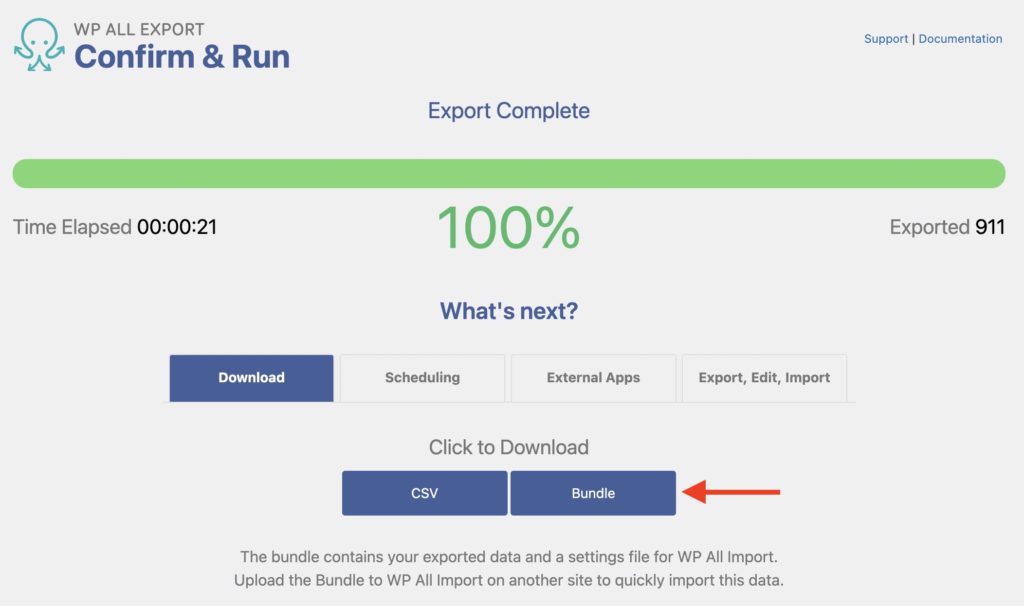Open the Support link
Image resolution: width=1024 pixels, height=606 pixels.
(886, 39)
